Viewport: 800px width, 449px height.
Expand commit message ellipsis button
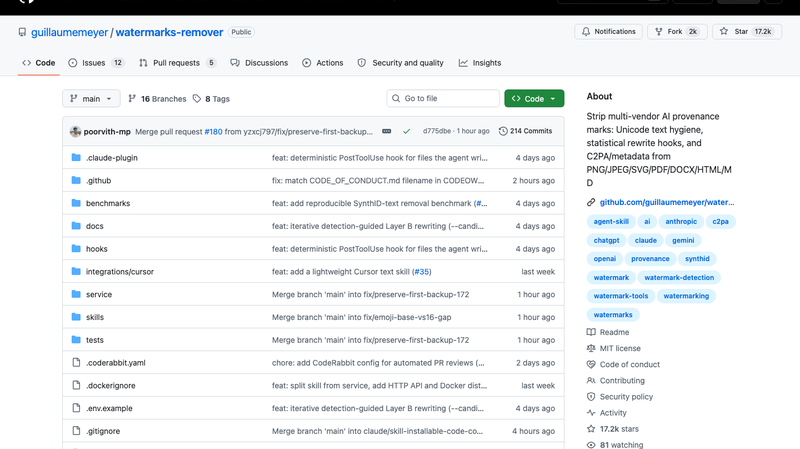pos(387,131)
